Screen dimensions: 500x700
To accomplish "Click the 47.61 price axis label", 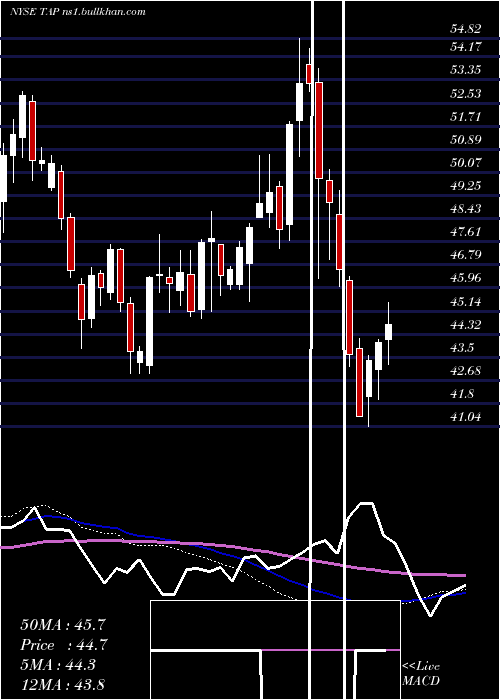I will [466, 231].
